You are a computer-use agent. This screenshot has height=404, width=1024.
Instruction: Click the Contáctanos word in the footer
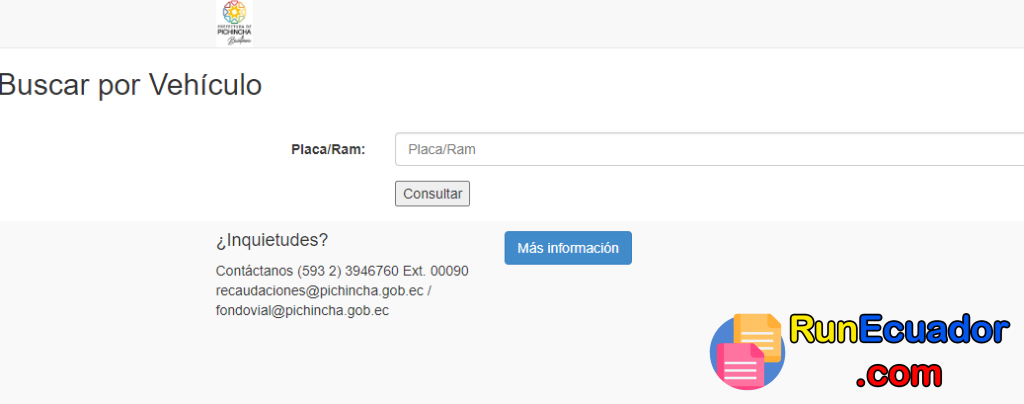254,271
